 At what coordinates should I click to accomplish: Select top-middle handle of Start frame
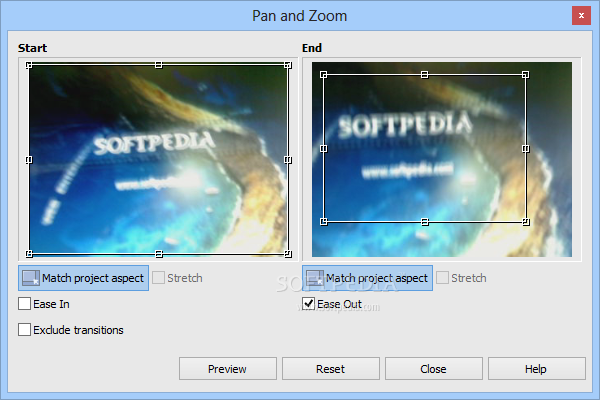click(158, 65)
